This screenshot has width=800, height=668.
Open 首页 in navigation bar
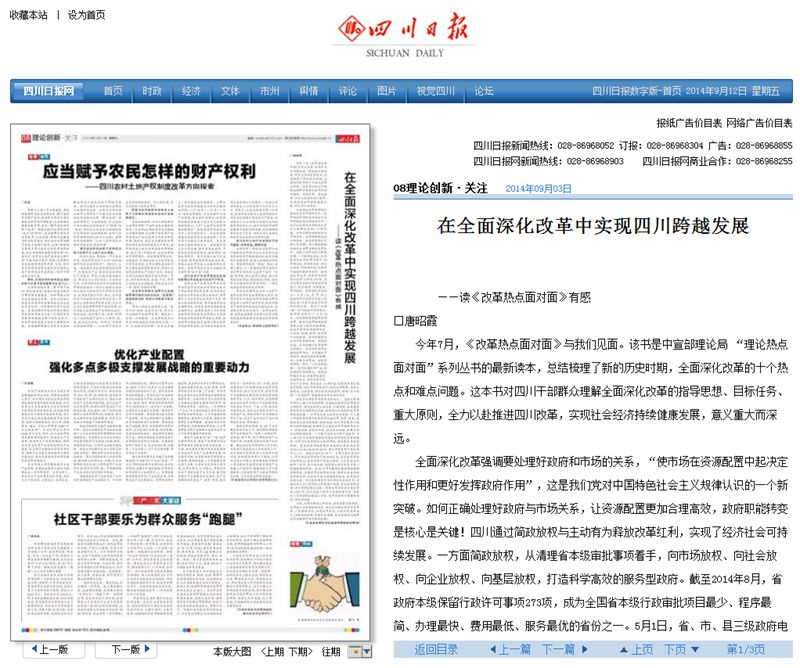113,91
